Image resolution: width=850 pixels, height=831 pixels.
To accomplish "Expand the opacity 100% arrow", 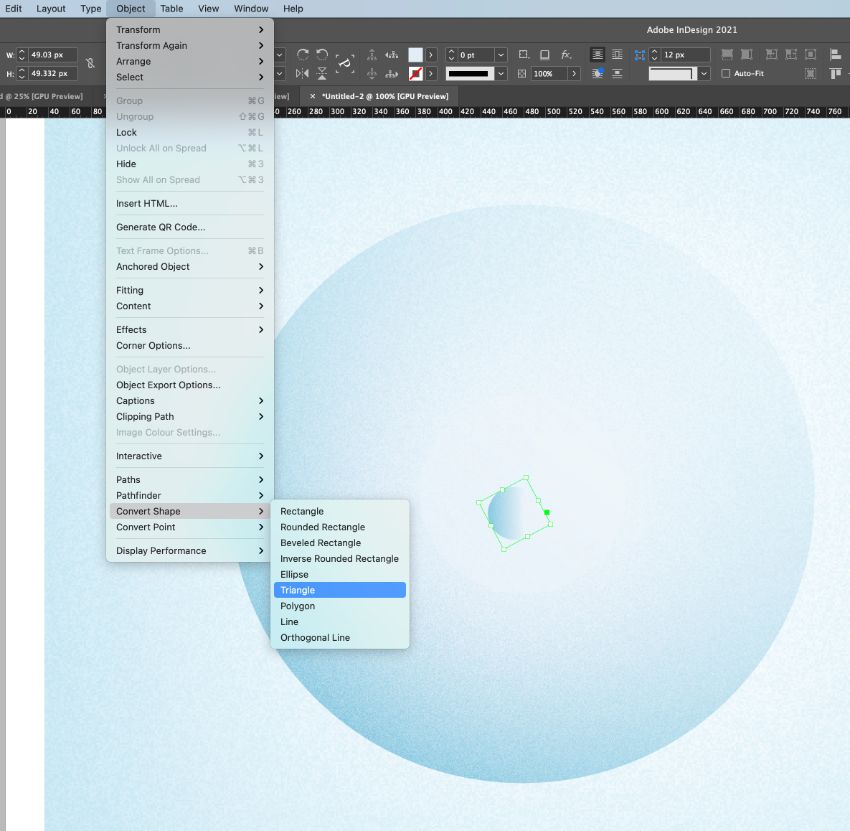I will click(574, 74).
